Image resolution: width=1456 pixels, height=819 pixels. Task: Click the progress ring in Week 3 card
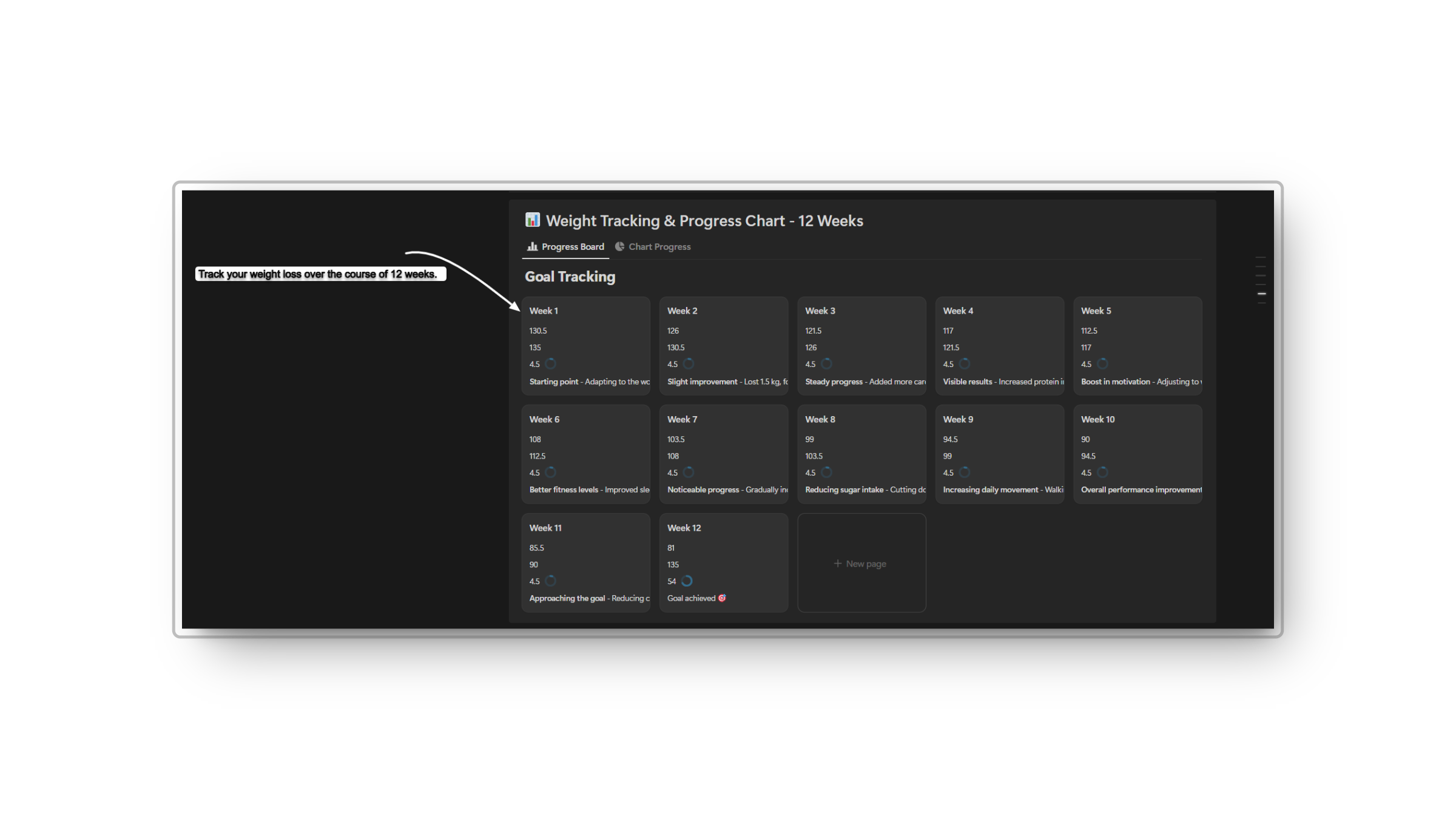click(x=826, y=364)
